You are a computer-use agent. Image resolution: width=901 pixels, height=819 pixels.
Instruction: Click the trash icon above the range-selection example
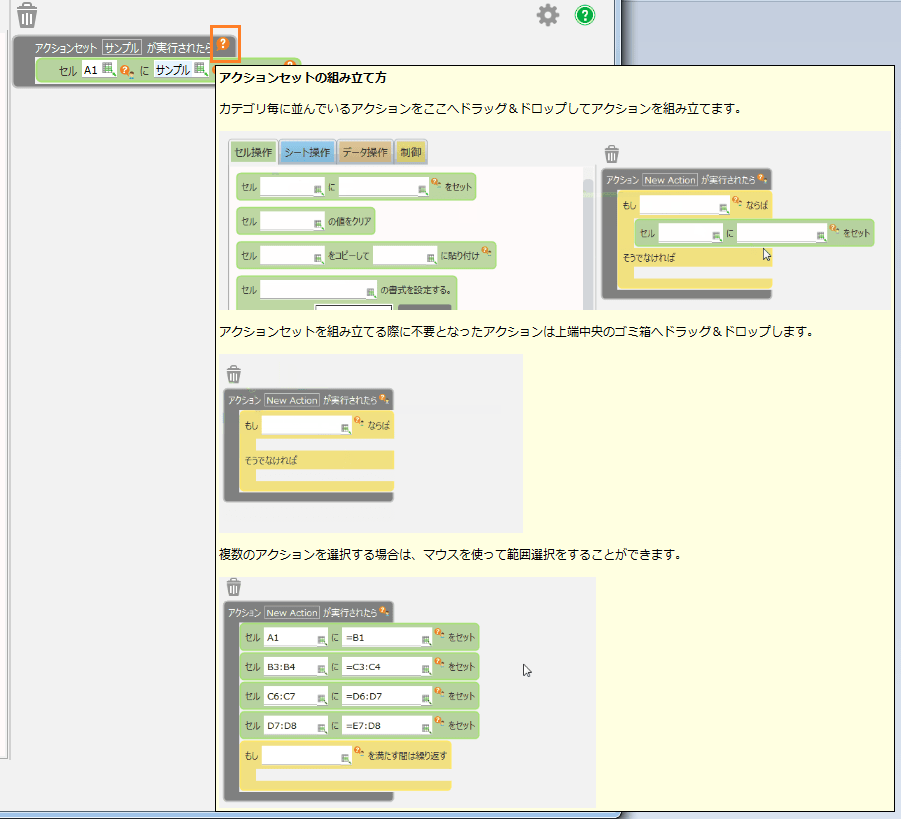tap(234, 587)
